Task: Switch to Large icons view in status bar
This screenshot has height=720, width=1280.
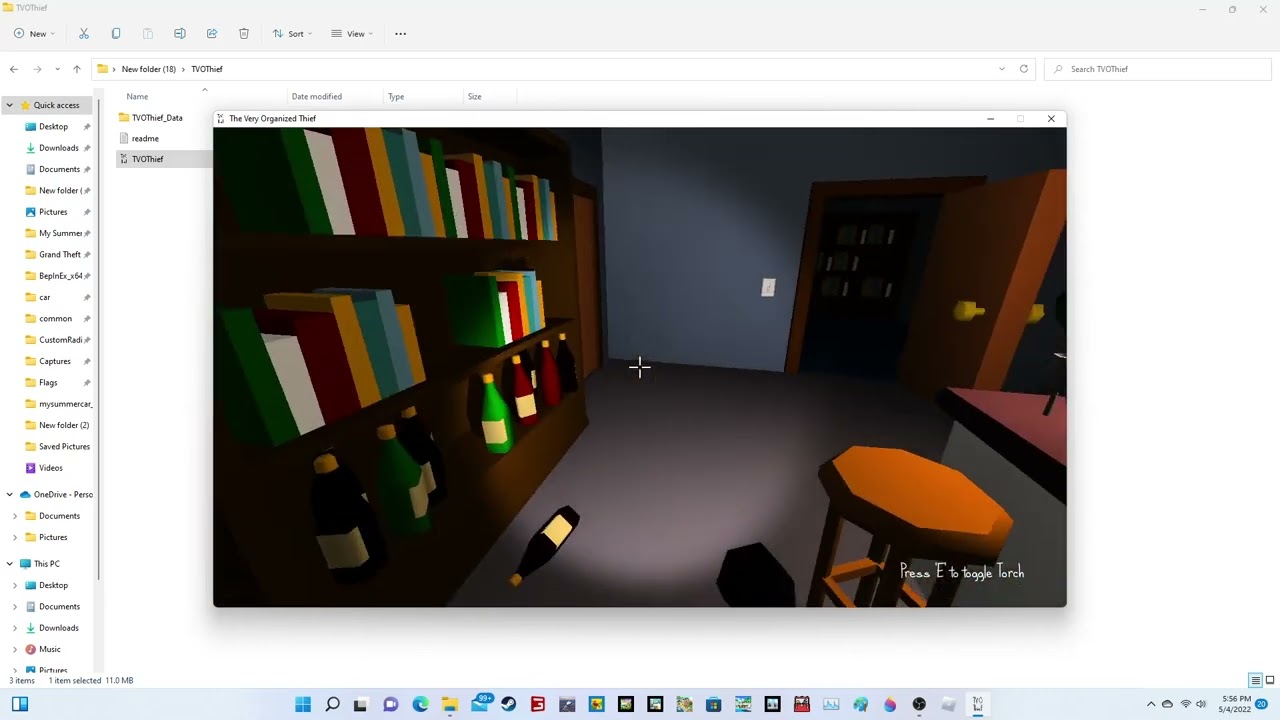Action: click(1270, 681)
